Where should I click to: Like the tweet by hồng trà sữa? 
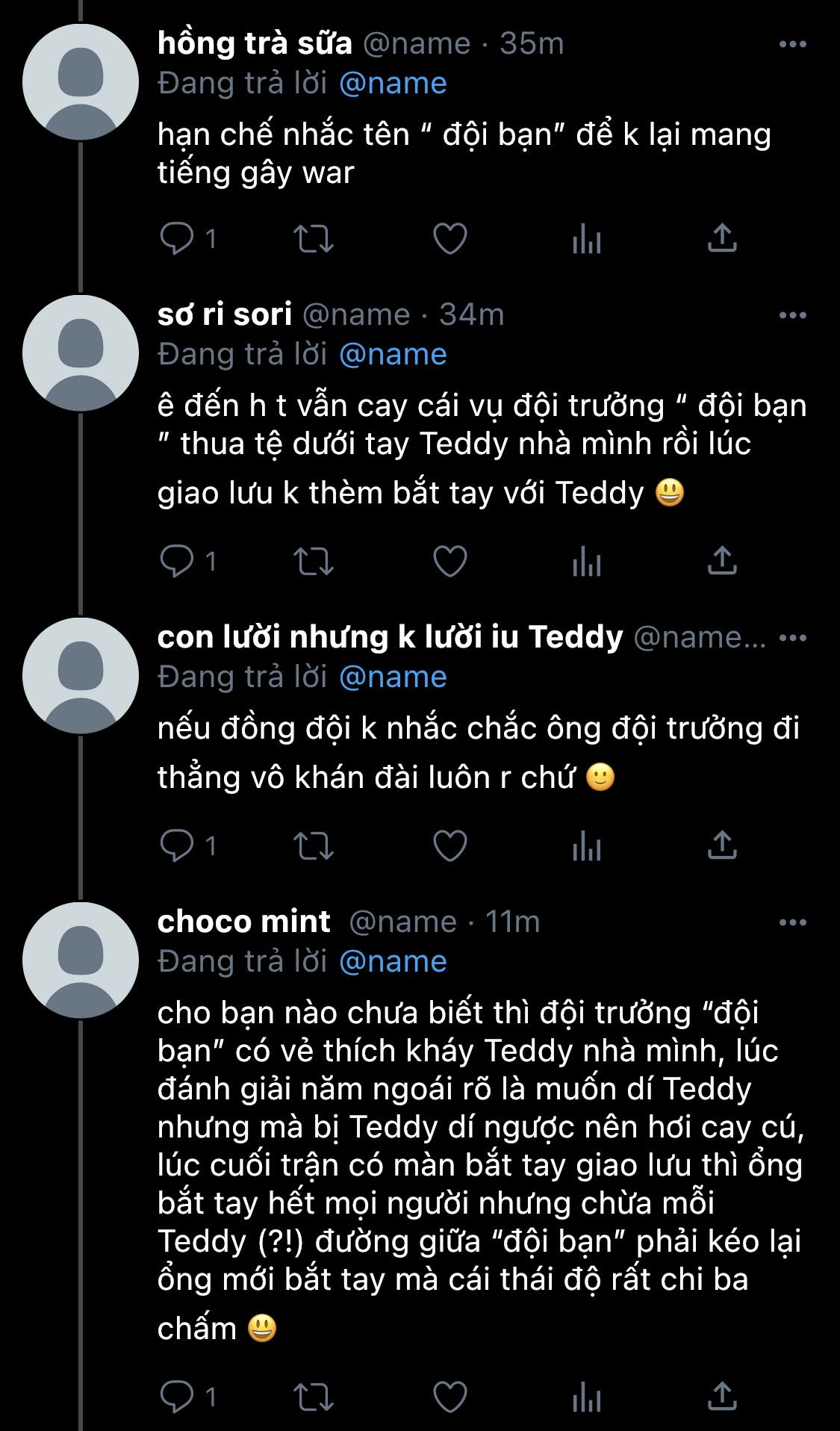pyautogui.click(x=450, y=239)
